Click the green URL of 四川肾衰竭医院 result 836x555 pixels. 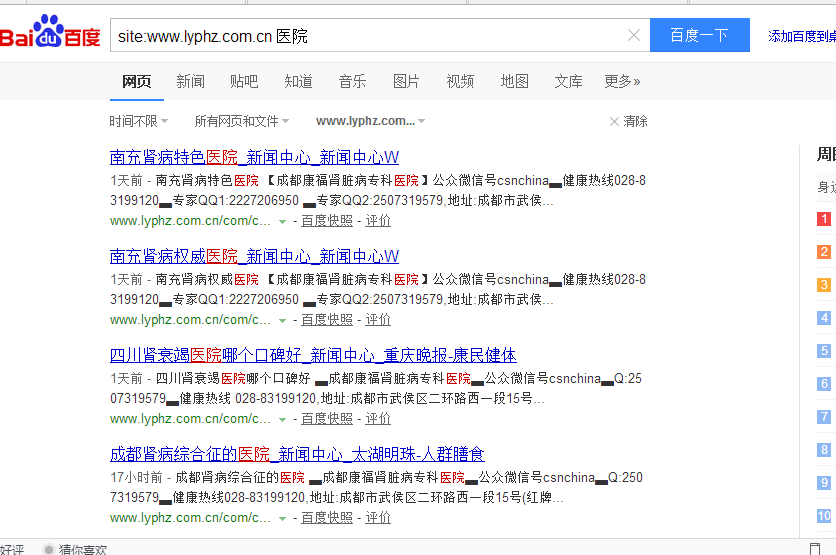pos(190,419)
